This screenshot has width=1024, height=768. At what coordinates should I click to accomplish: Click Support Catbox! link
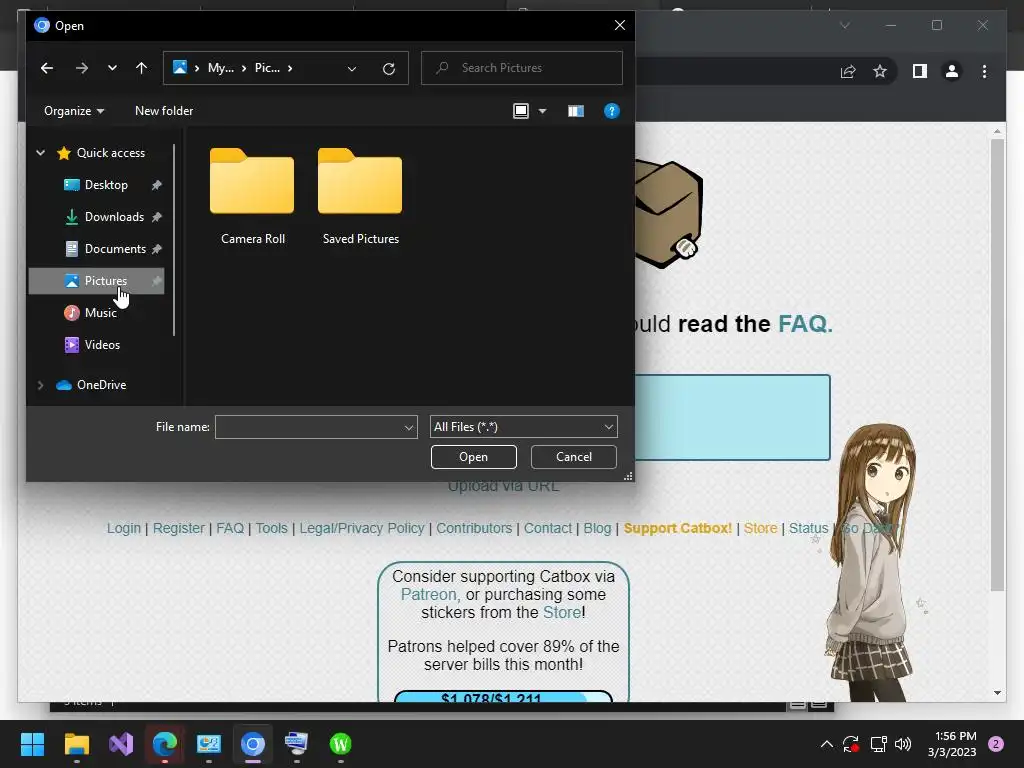click(678, 528)
